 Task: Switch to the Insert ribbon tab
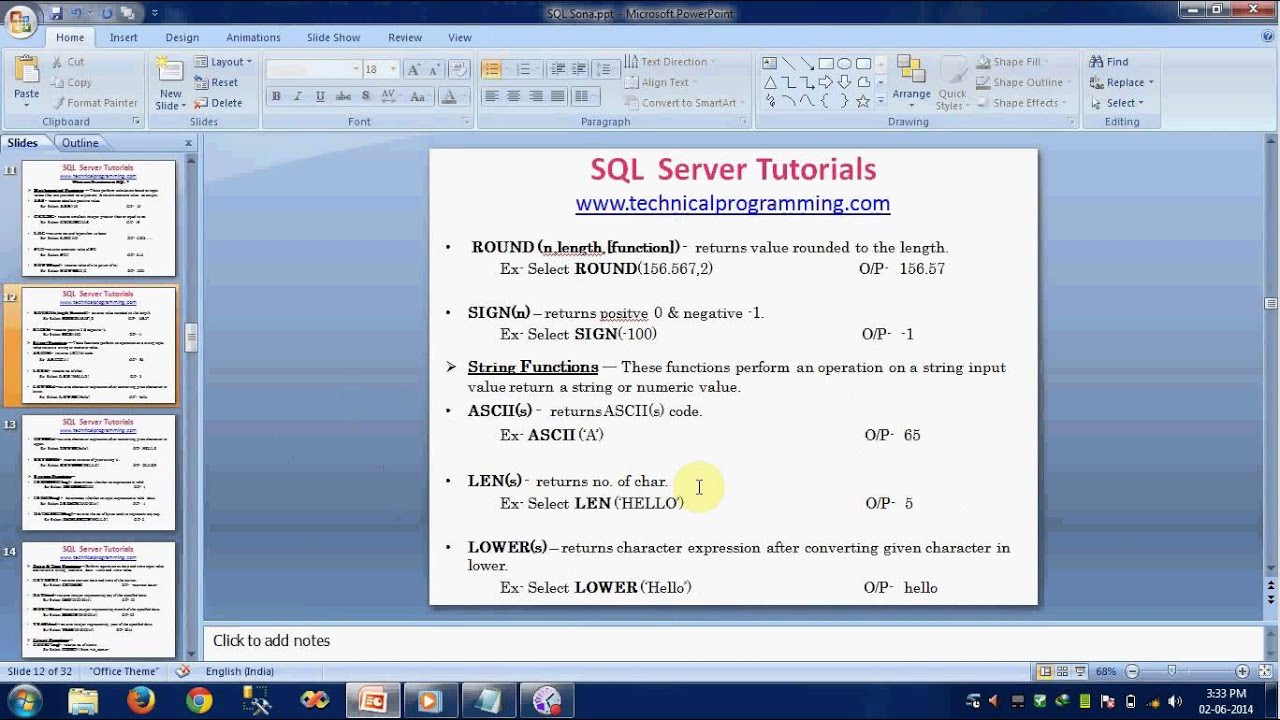(124, 37)
